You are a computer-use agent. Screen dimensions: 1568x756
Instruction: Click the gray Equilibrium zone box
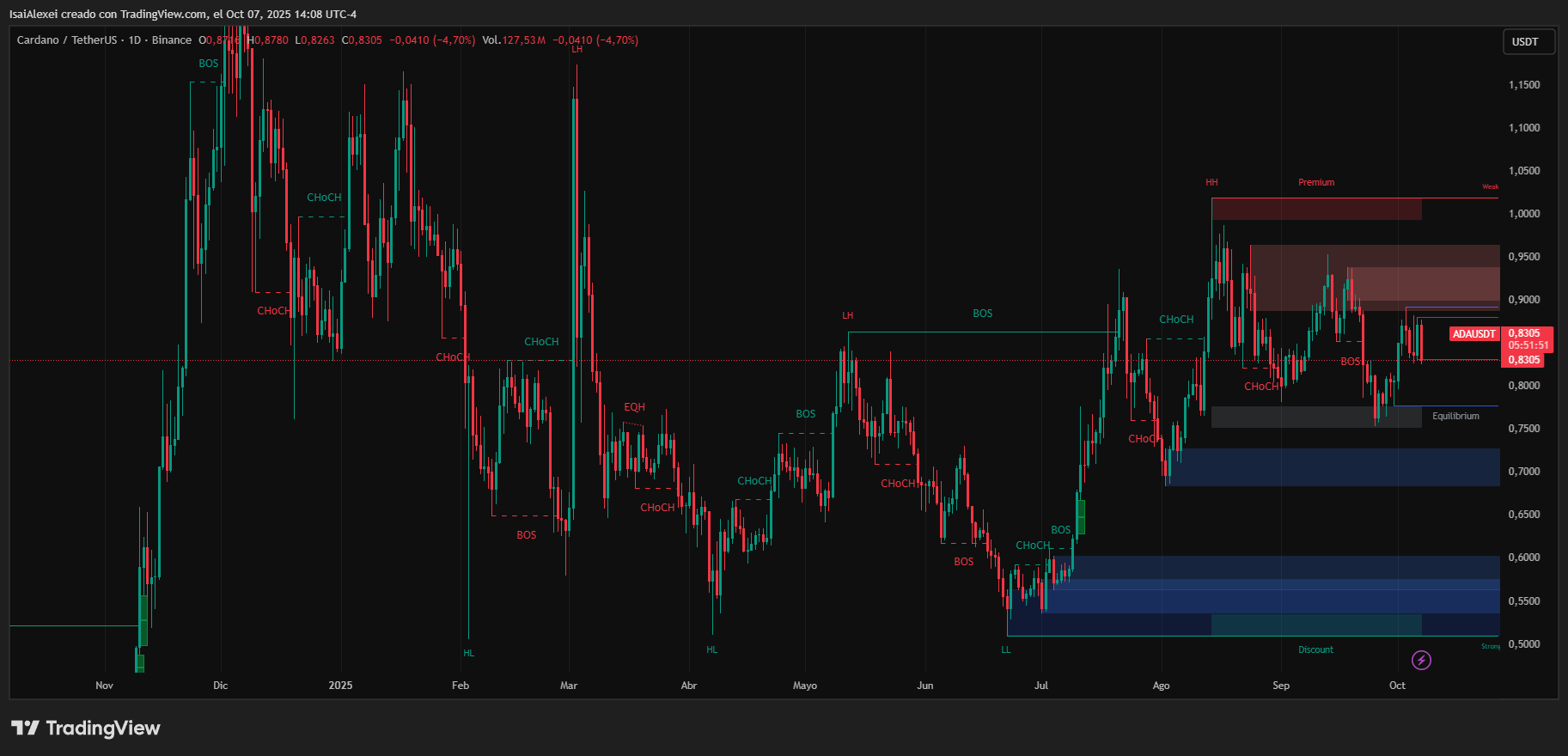pyautogui.click(x=1316, y=417)
